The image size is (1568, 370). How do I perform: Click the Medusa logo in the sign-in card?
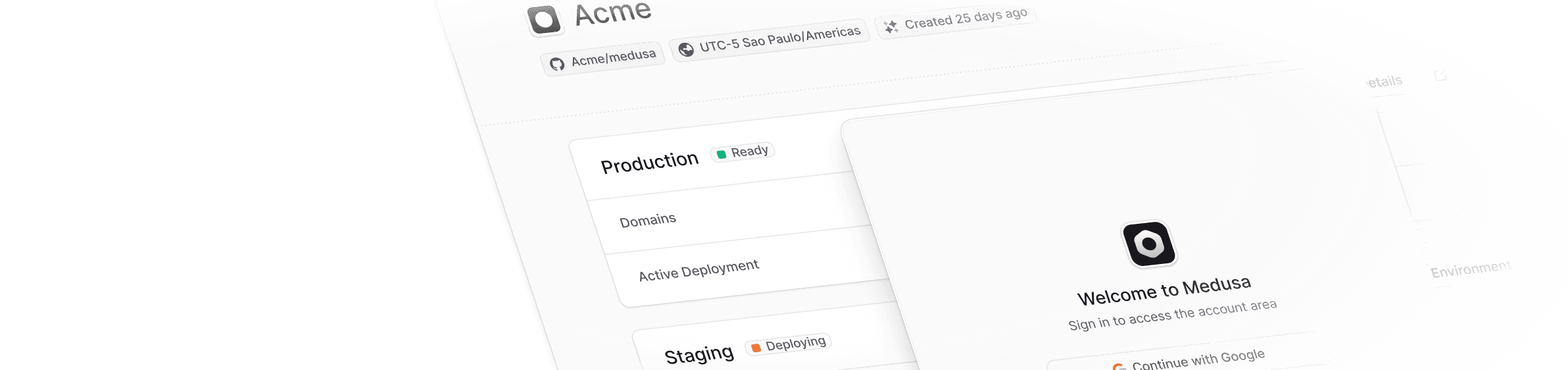click(1149, 244)
